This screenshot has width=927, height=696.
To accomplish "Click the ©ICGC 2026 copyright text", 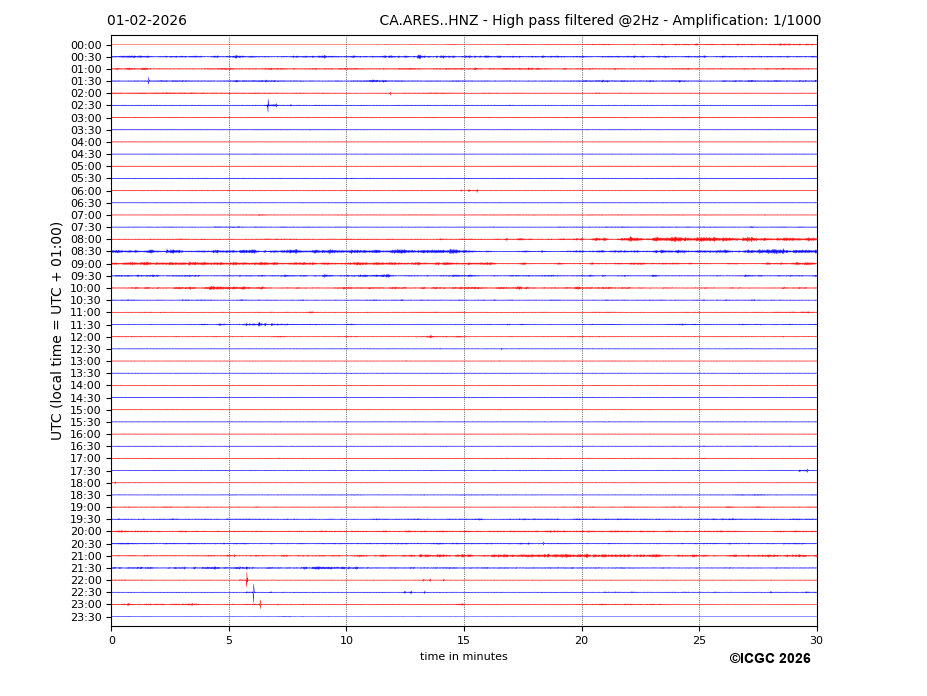I will coord(769,659).
